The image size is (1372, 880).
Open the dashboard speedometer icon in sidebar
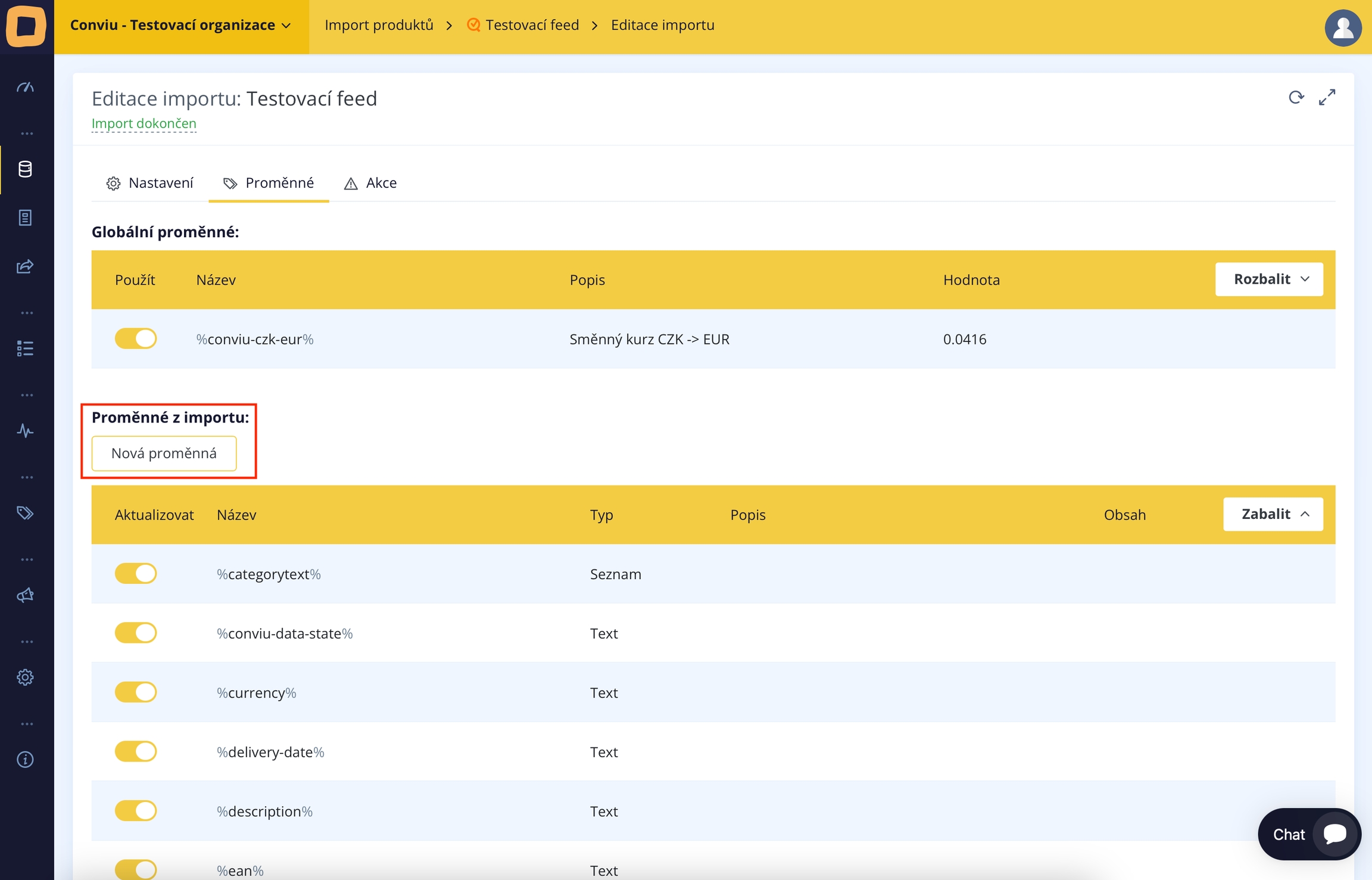(25, 88)
